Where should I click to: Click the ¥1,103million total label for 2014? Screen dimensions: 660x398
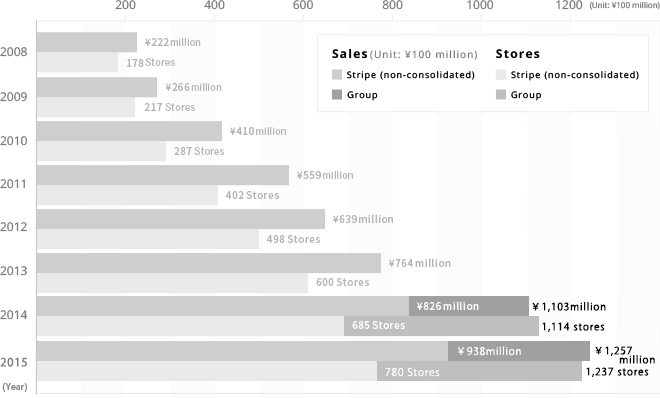tap(569, 307)
